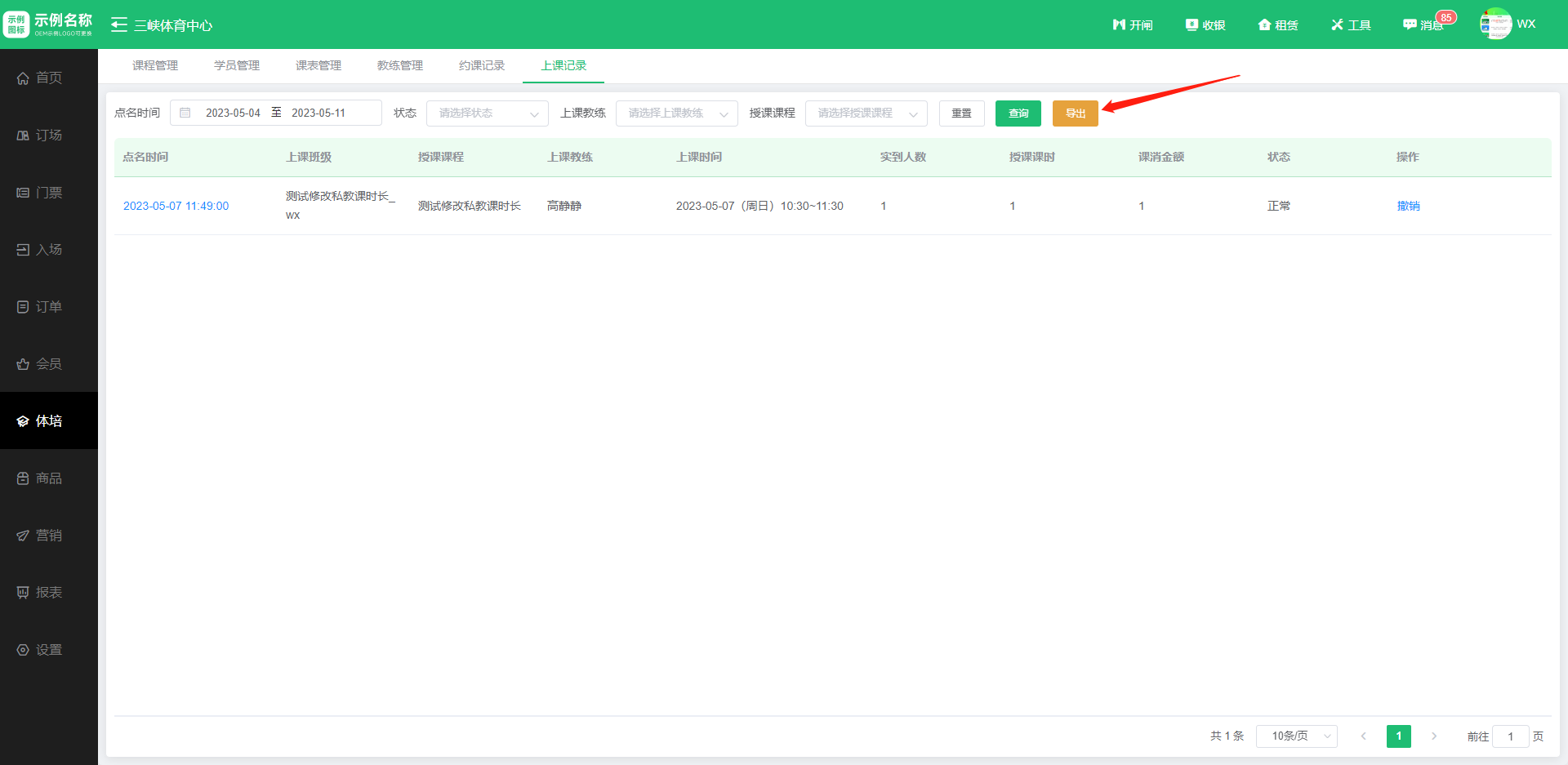Open the 收银 cashier tool
Screen dimensions: 1568x765
(x=1205, y=25)
